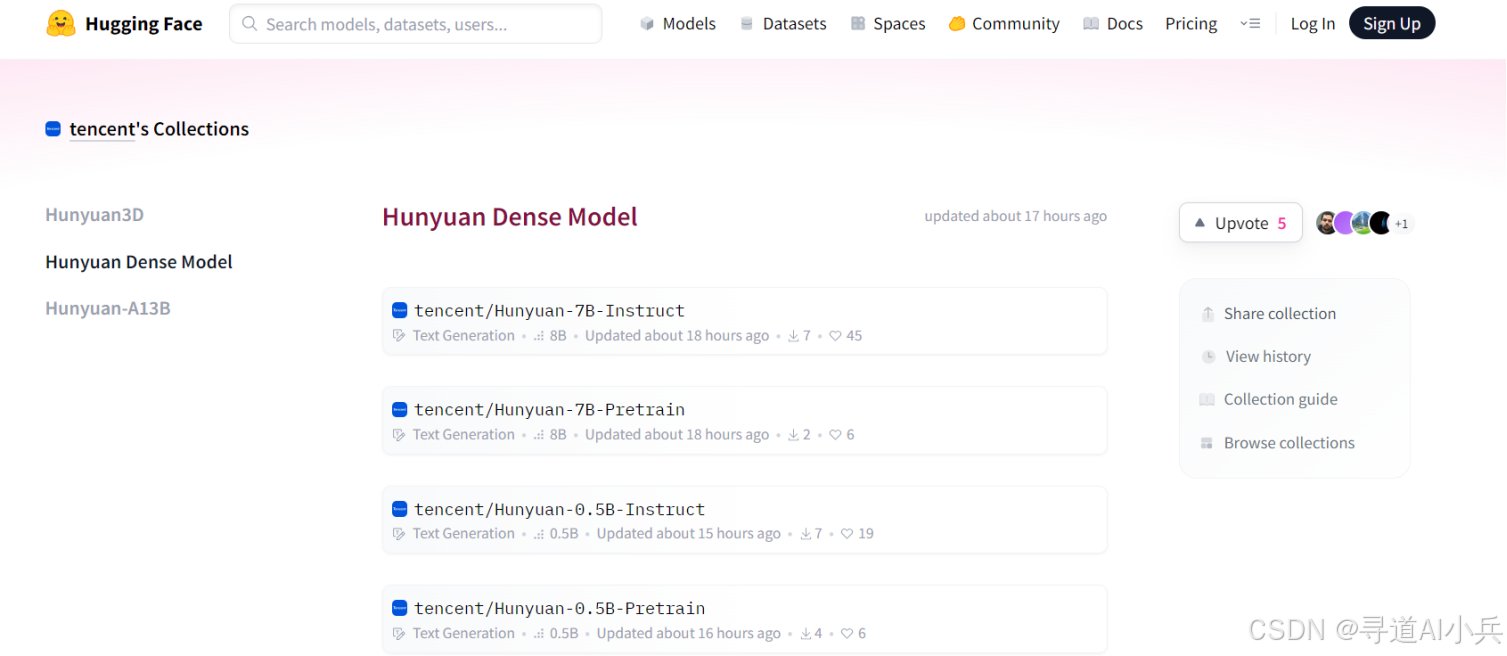The width and height of the screenshot is (1507, 656).
Task: Open the Browse collections link
Action: 1278,443
